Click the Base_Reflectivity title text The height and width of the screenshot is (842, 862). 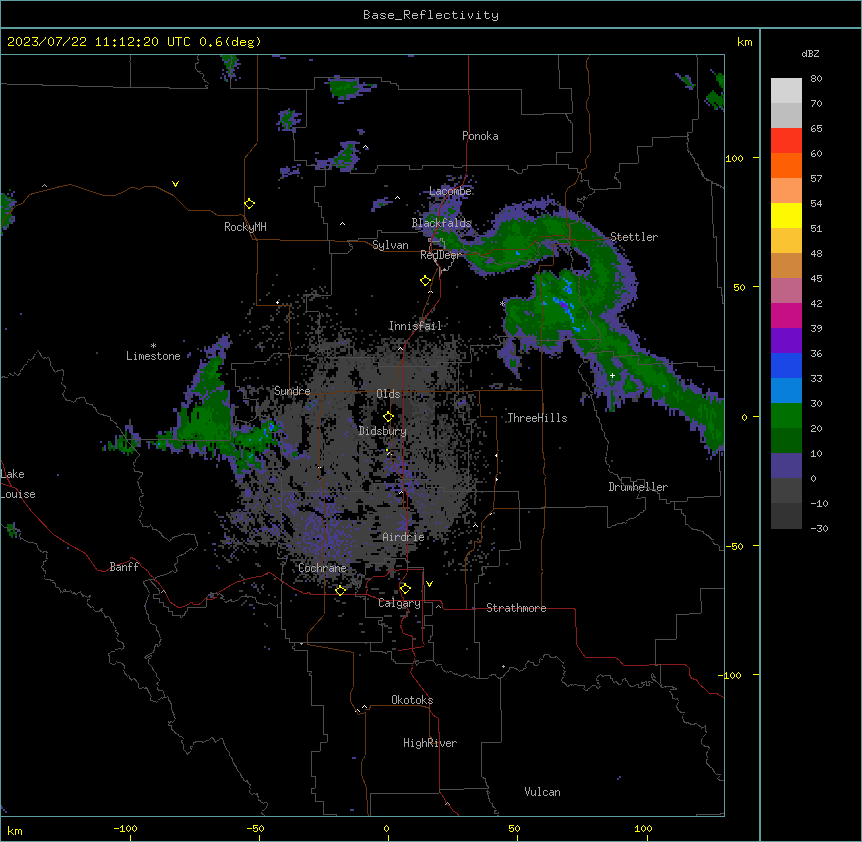click(431, 15)
